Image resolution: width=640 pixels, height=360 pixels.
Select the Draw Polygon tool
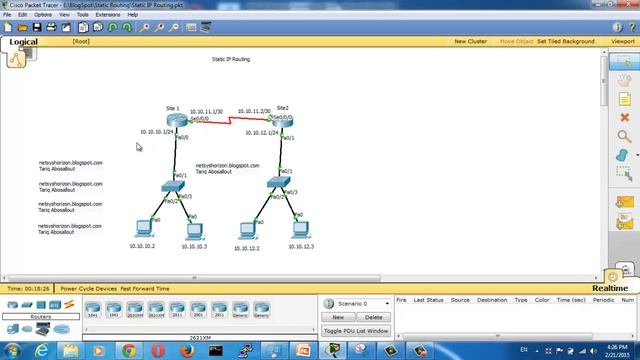[x=622, y=155]
